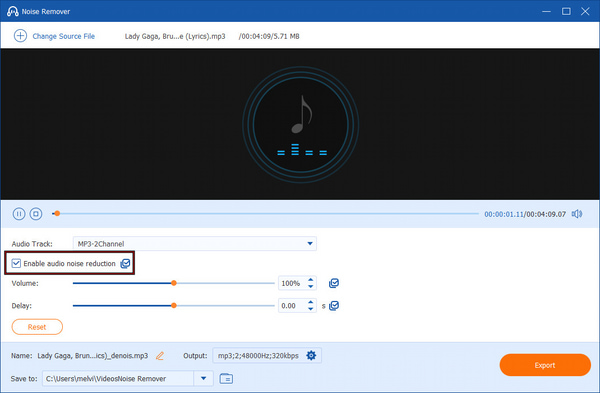Click the Export button
The height and width of the screenshot is (393, 600).
pyautogui.click(x=545, y=365)
